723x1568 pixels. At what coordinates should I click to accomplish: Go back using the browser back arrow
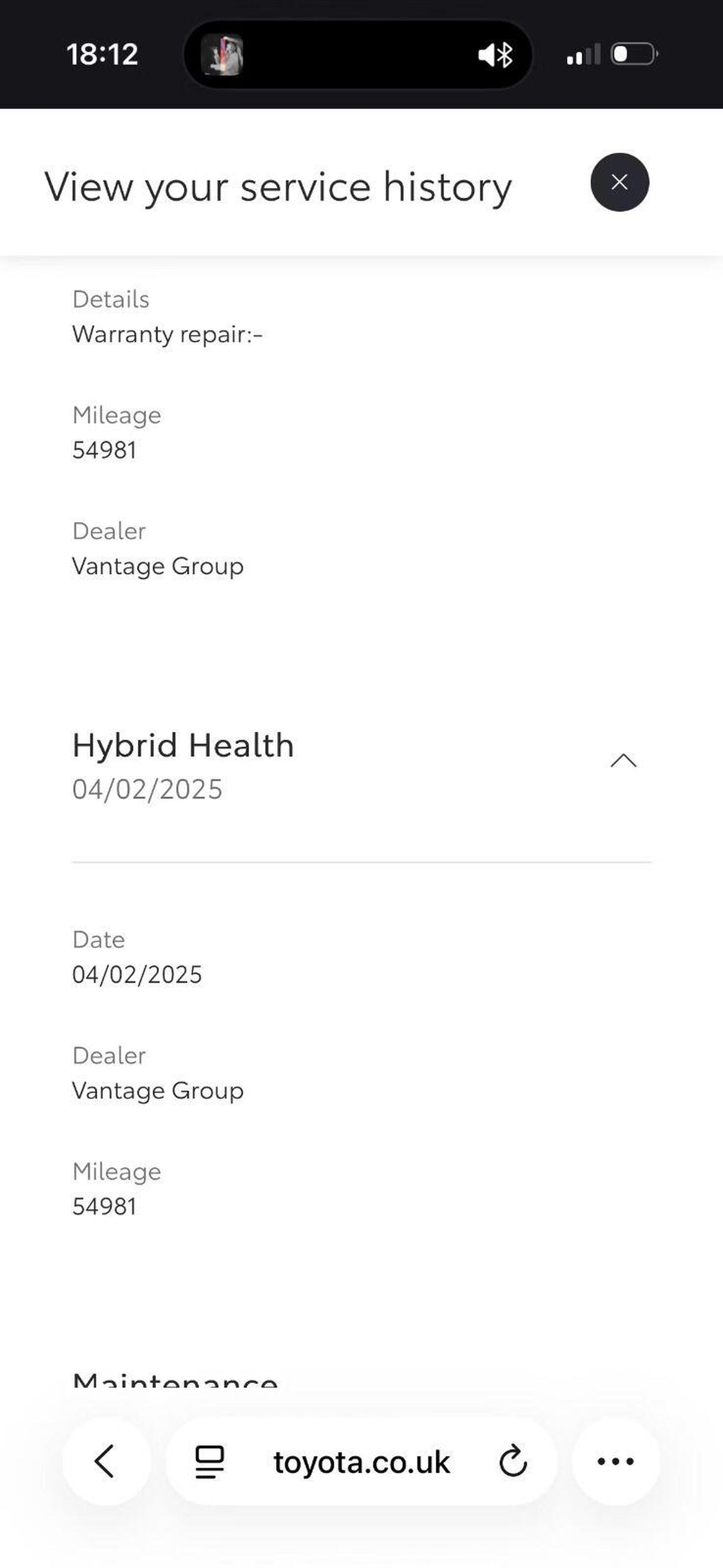pyautogui.click(x=105, y=1461)
